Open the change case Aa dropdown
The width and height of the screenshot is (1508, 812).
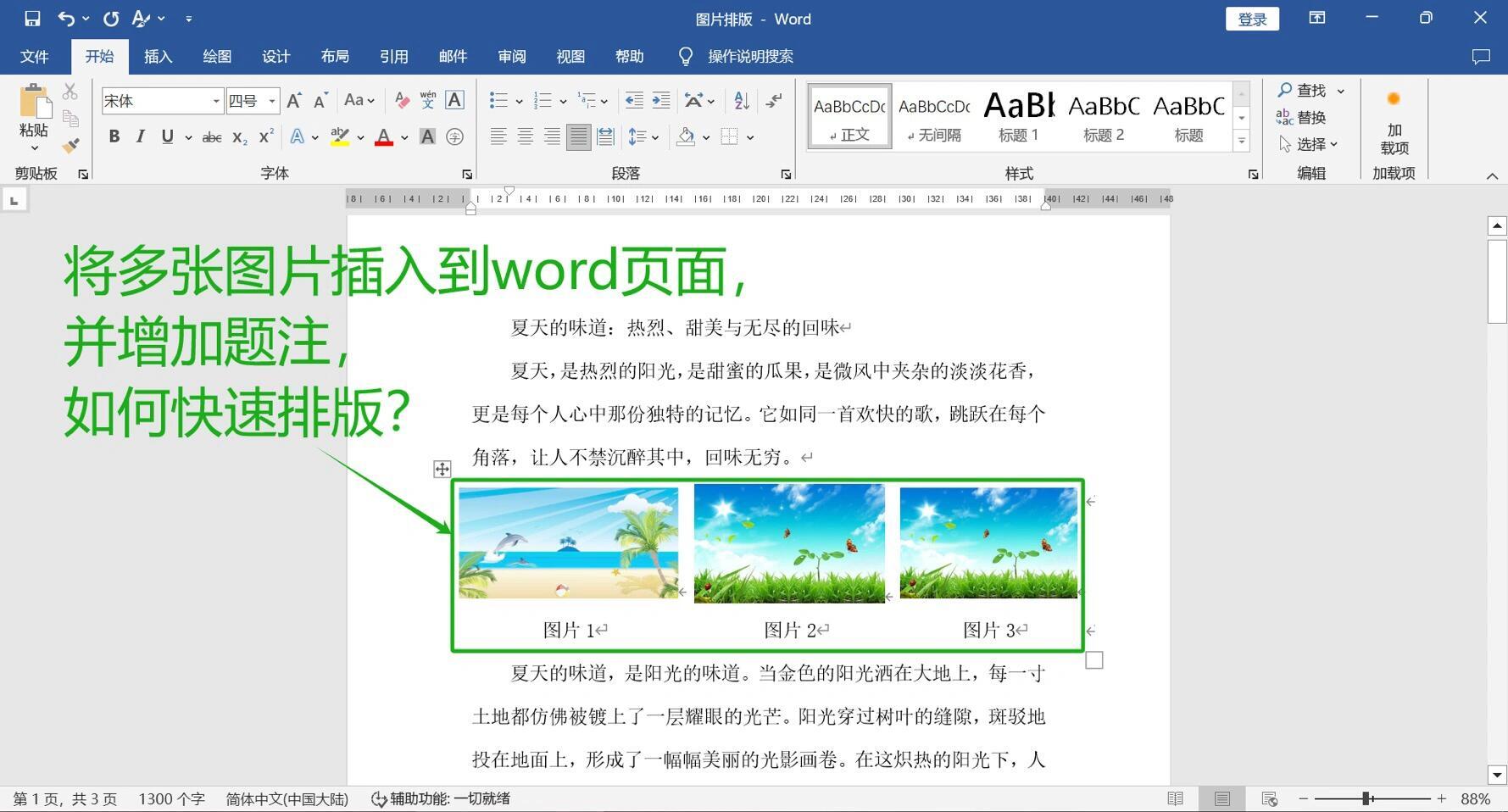pos(359,100)
